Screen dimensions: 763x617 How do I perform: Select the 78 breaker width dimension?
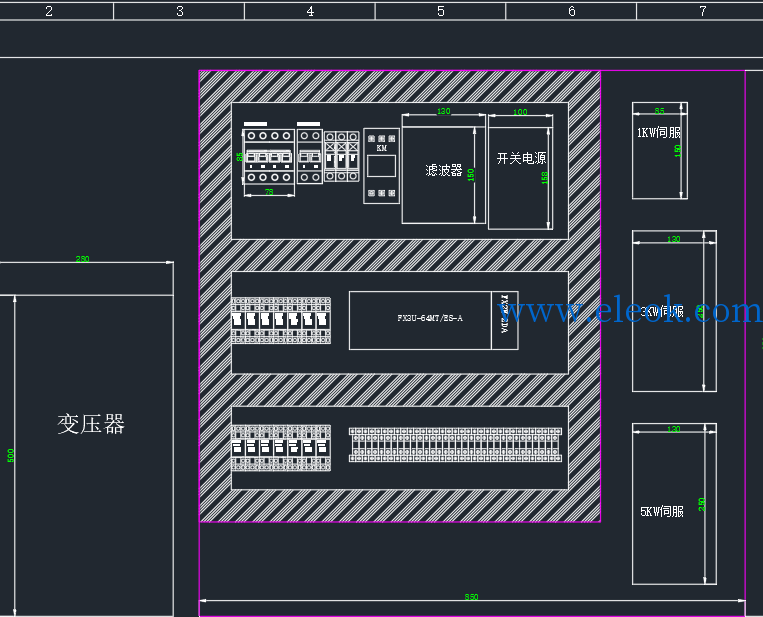point(269,192)
